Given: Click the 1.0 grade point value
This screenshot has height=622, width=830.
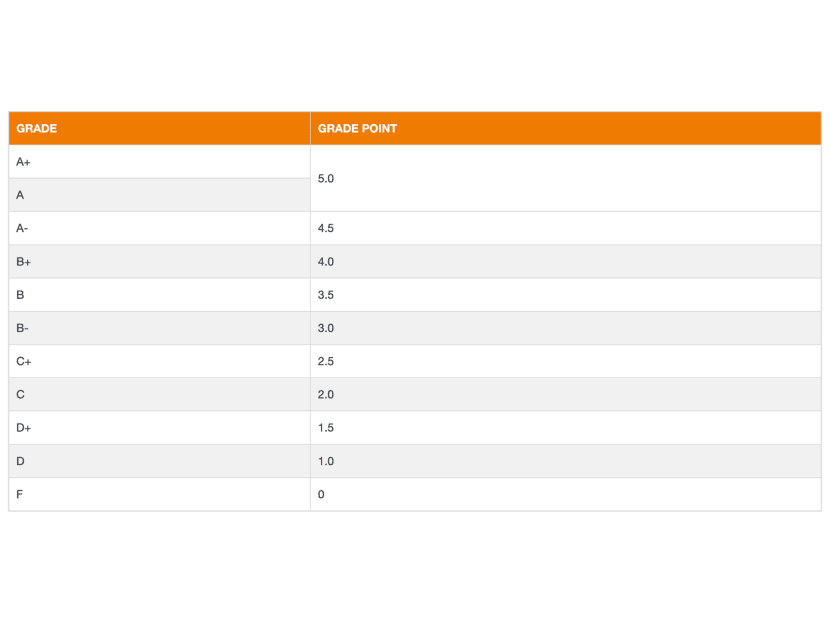Looking at the screenshot, I should point(326,461).
